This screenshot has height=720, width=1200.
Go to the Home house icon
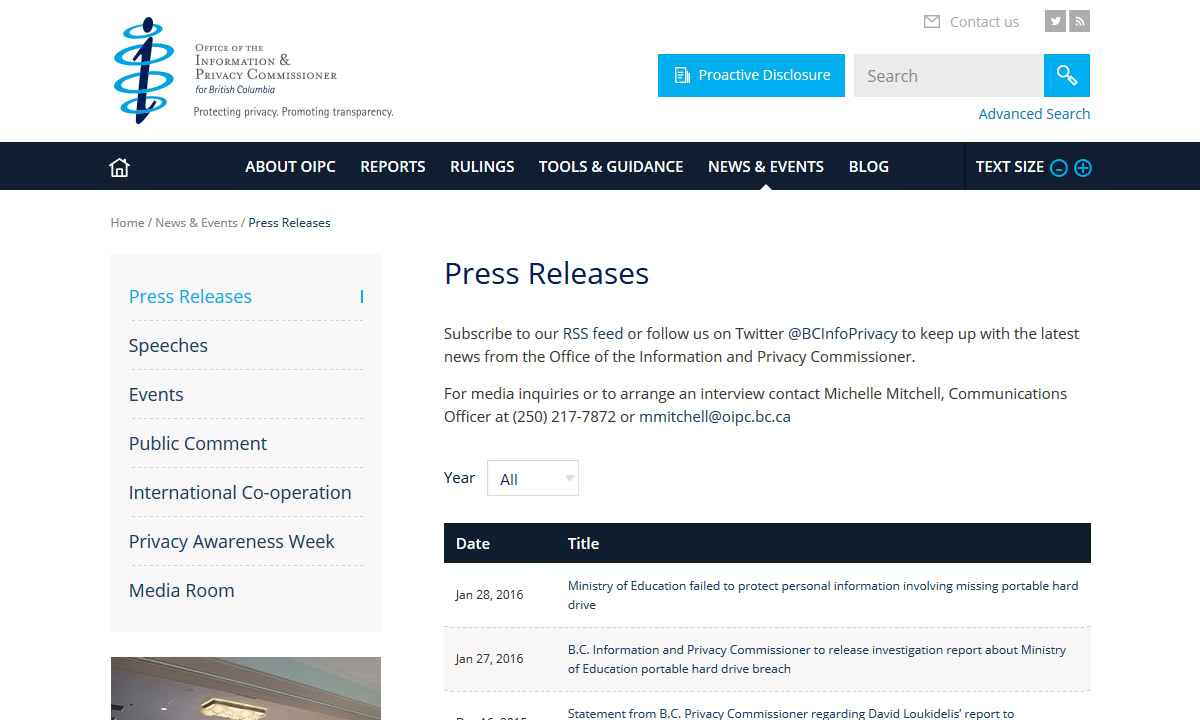(x=119, y=167)
